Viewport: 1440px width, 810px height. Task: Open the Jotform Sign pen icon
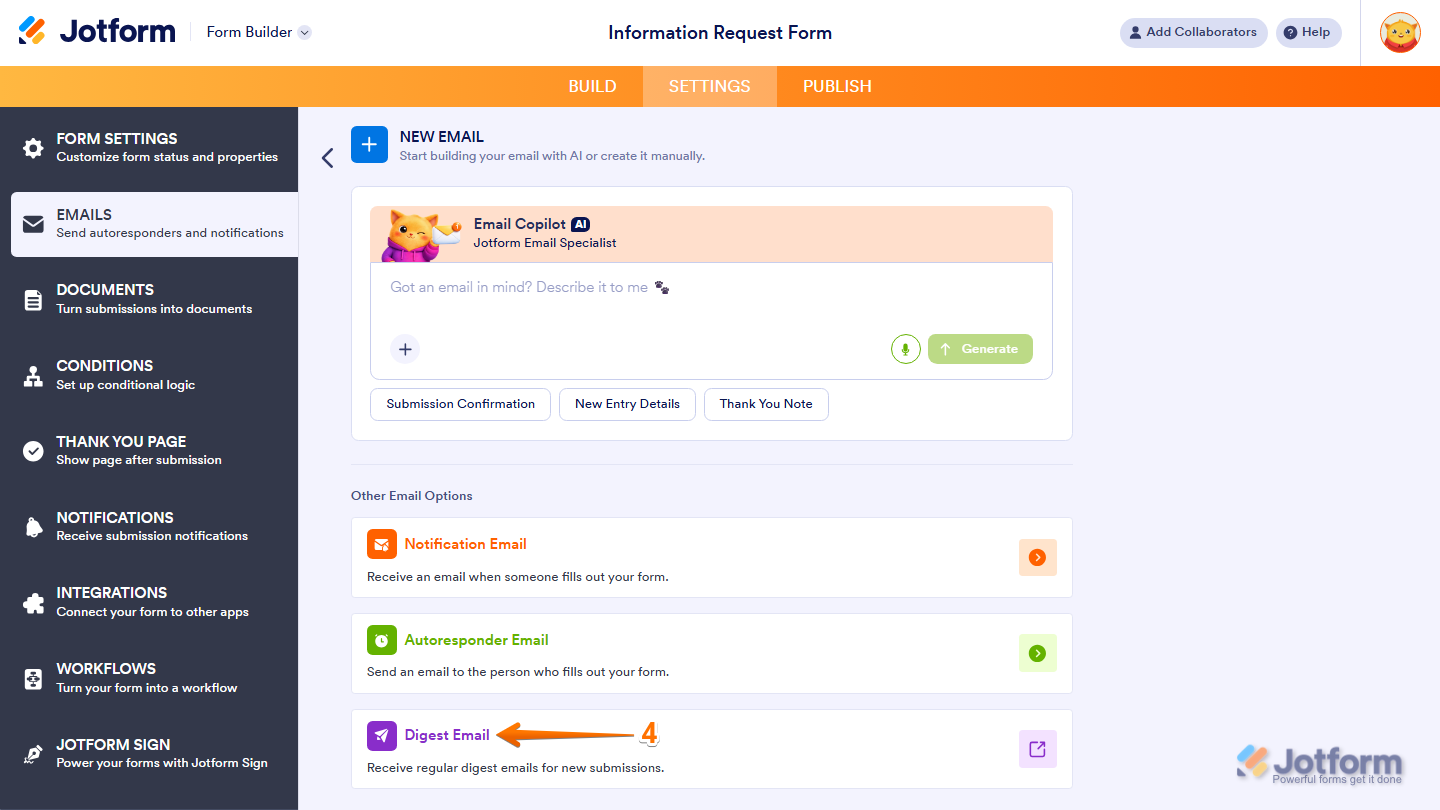point(34,754)
